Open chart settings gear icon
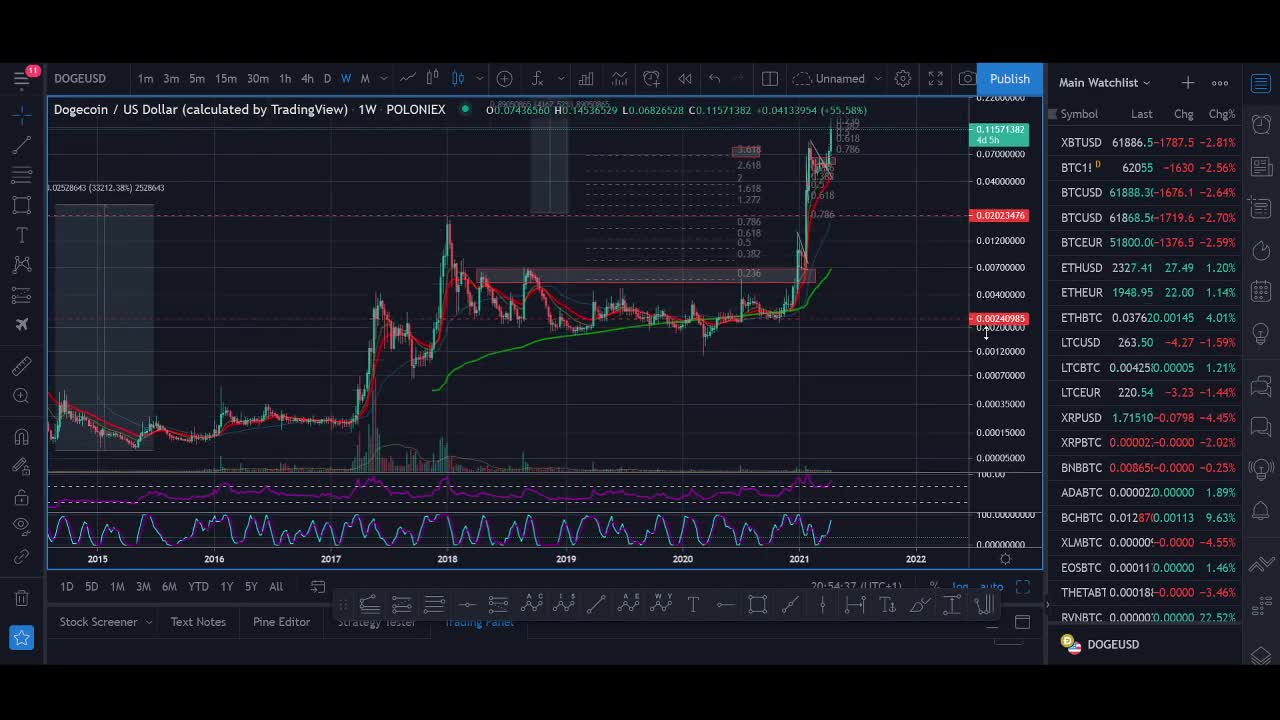This screenshot has height=720, width=1280. point(903,79)
